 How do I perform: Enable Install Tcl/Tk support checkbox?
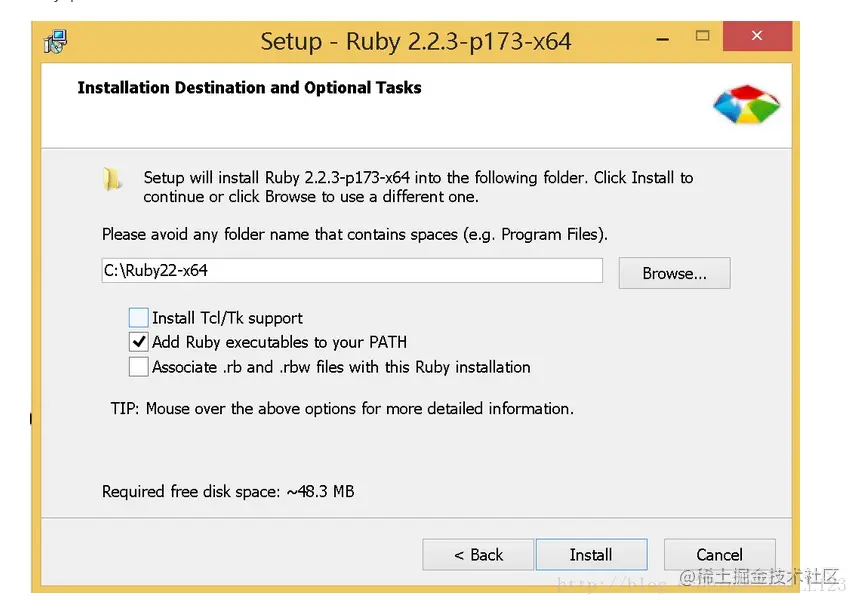pos(138,318)
